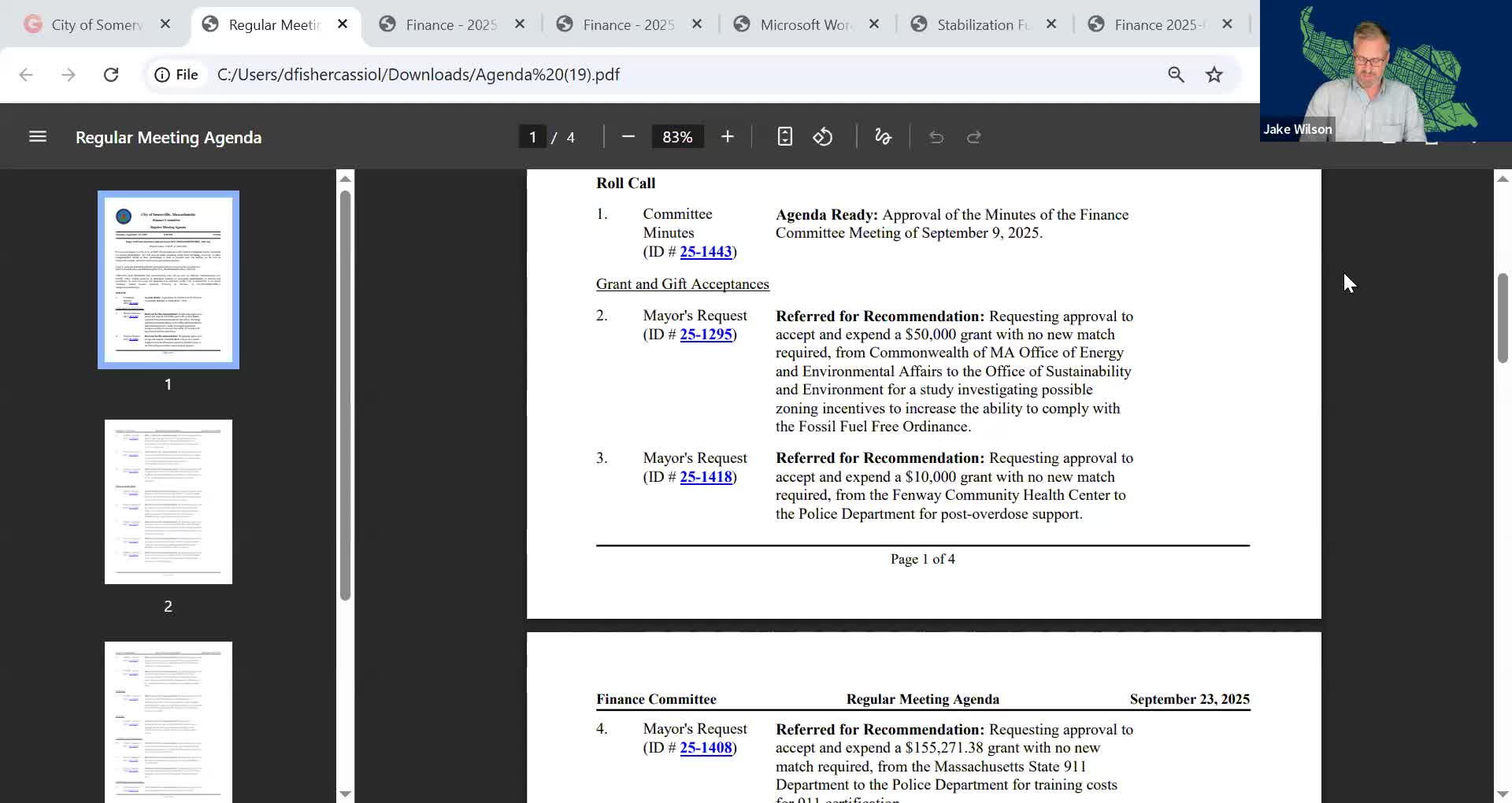Select the draw annotation tool
Screen dimensions: 1512x803
click(883, 137)
